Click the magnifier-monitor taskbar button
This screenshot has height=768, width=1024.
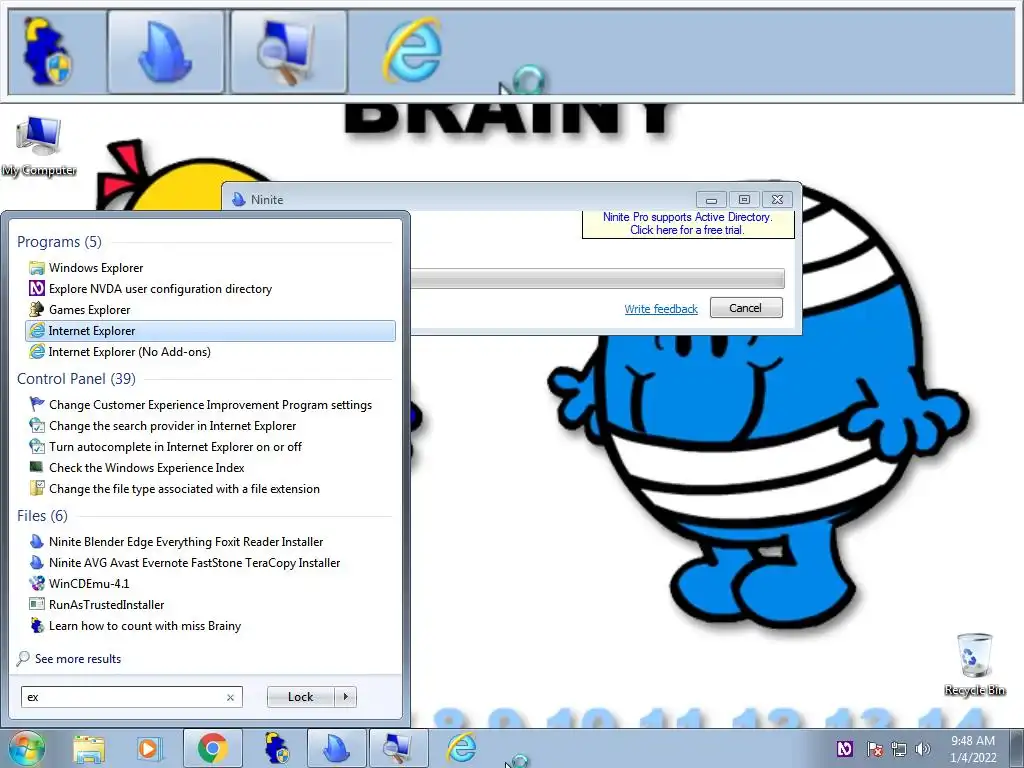[399, 748]
